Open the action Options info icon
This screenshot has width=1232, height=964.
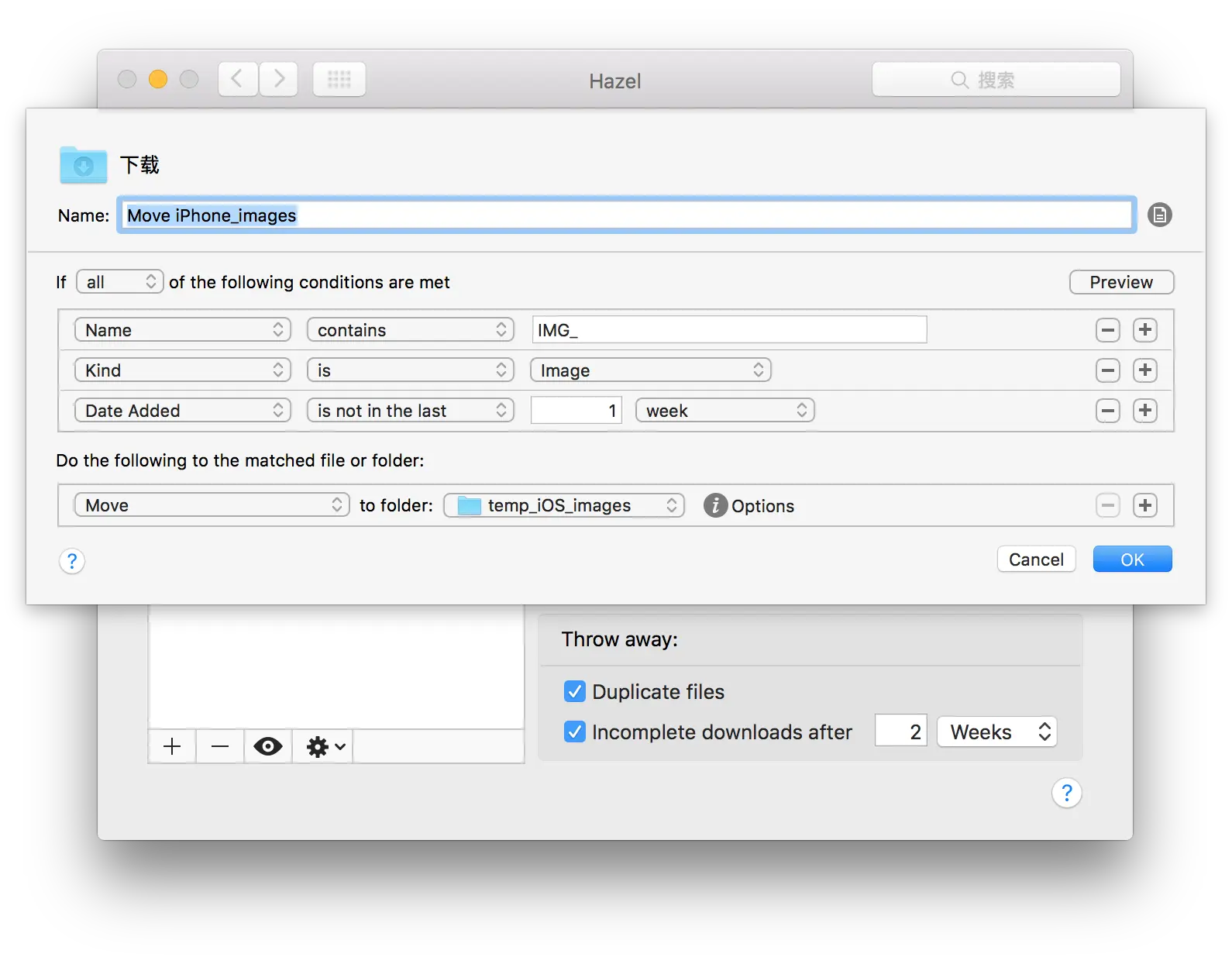[715, 505]
